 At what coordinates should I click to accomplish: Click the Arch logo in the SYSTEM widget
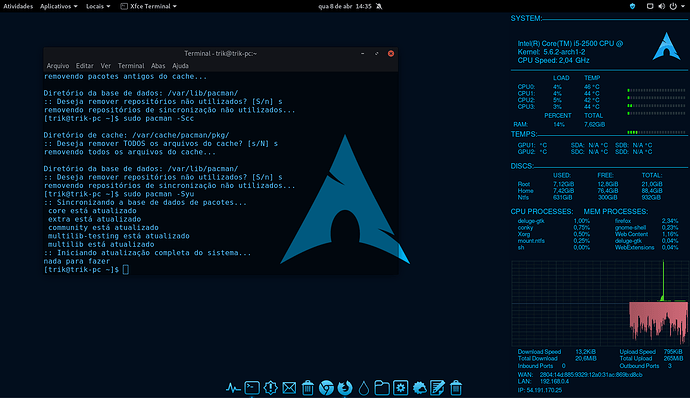tap(666, 46)
